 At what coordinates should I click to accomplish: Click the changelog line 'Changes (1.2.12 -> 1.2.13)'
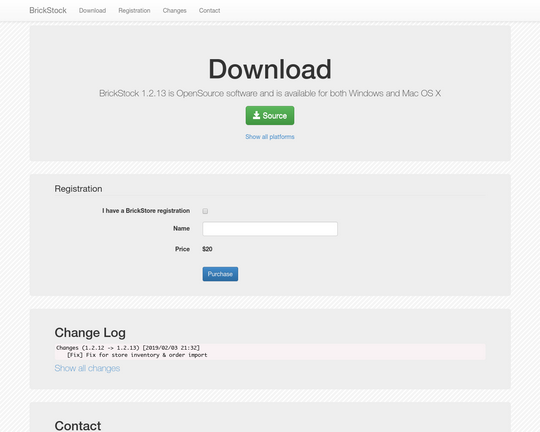pyautogui.click(x=128, y=348)
